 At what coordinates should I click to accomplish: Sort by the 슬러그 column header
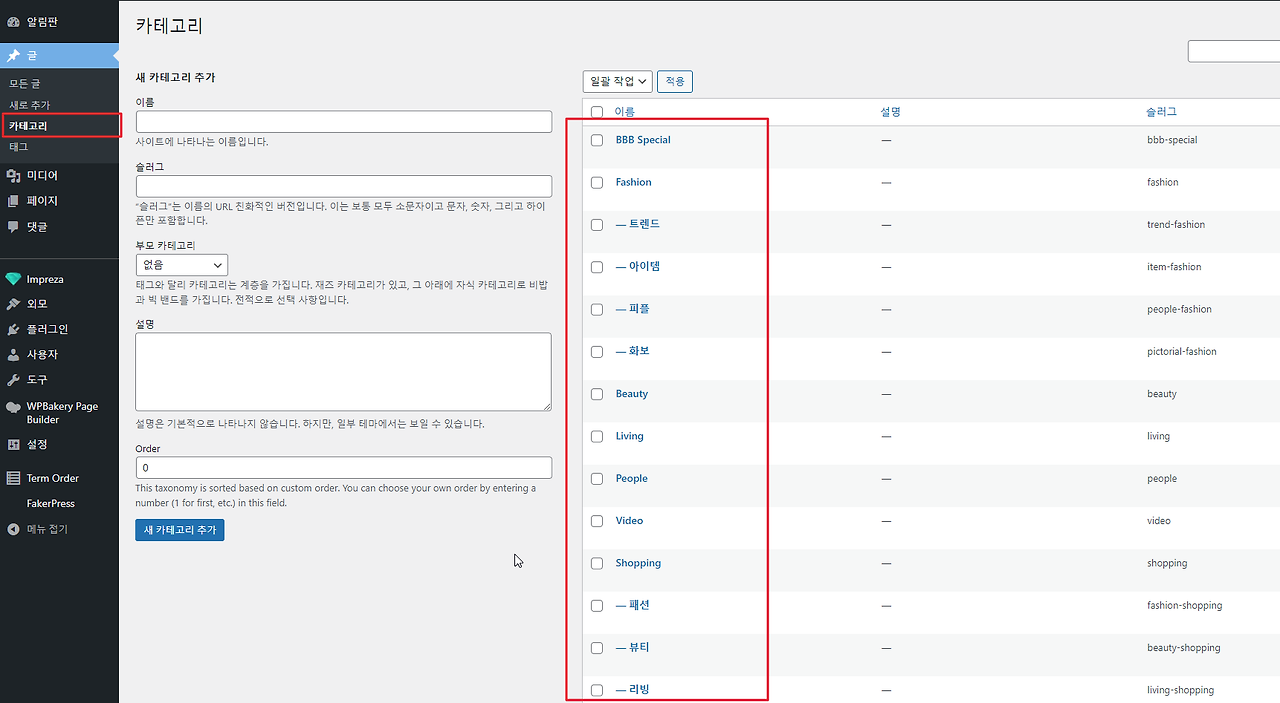pyautogui.click(x=1162, y=112)
